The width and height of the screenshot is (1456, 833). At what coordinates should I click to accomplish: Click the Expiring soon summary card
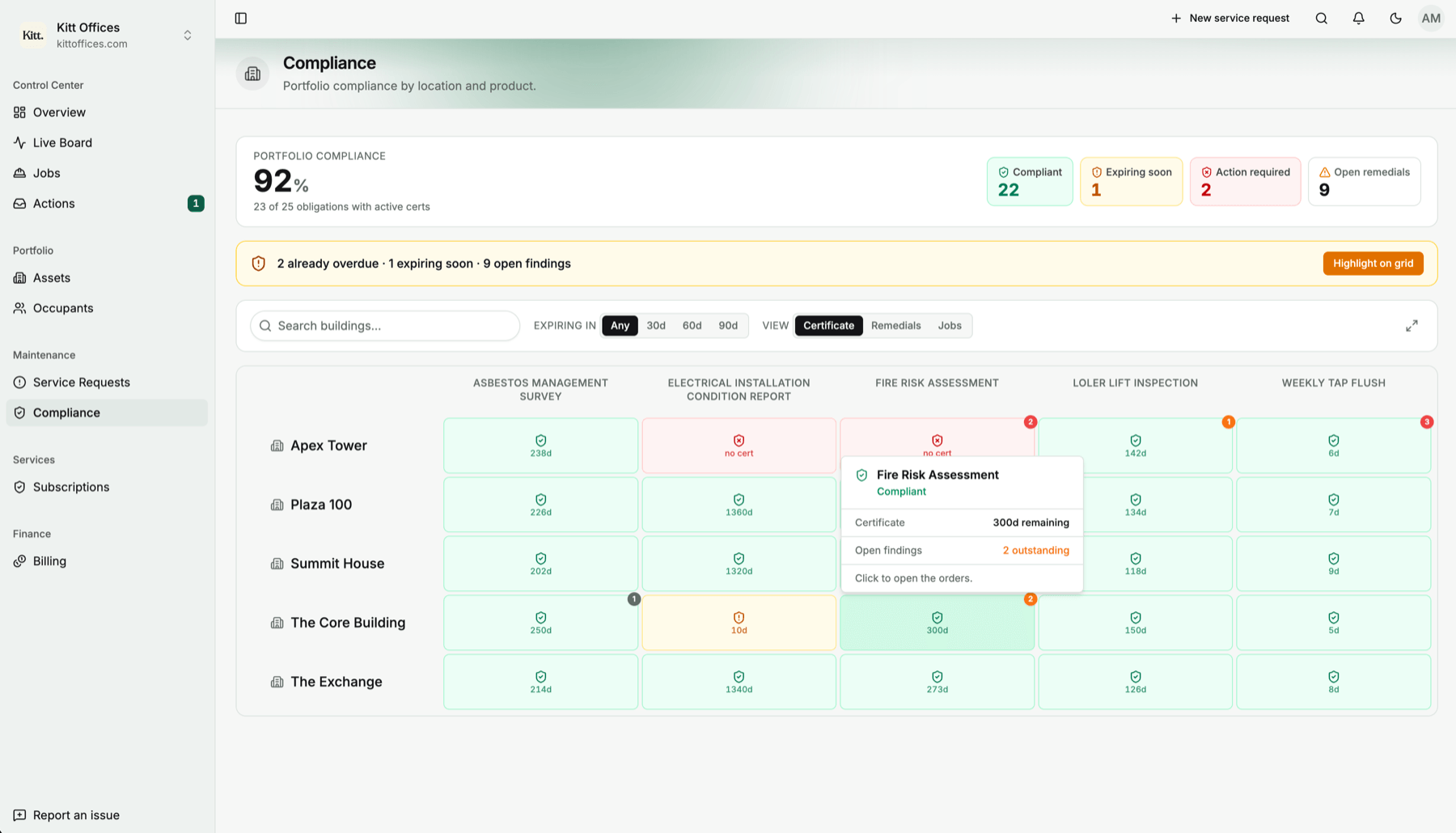1131,181
